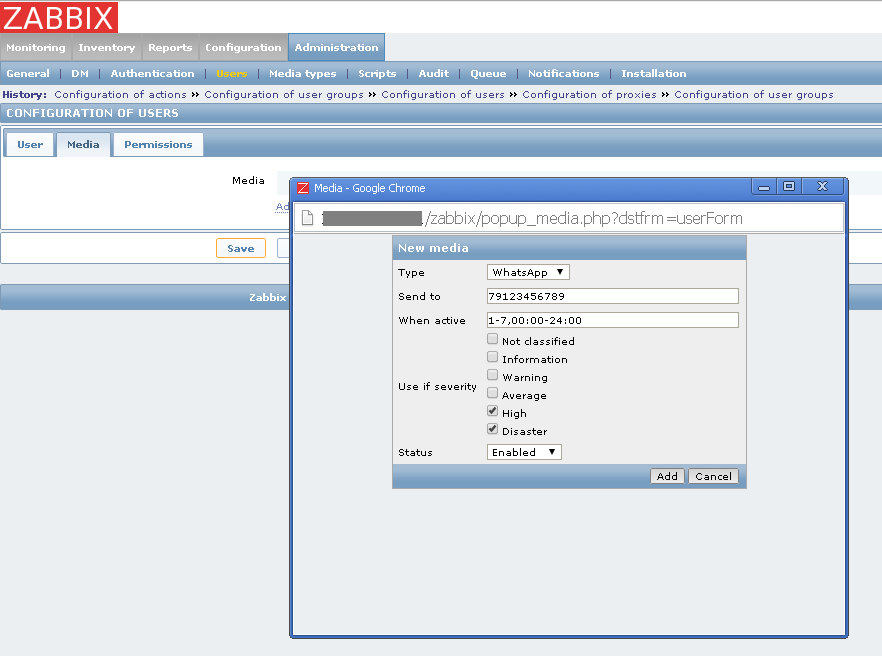Open the Configuration menu
The width and height of the screenshot is (882, 656).
pos(243,47)
